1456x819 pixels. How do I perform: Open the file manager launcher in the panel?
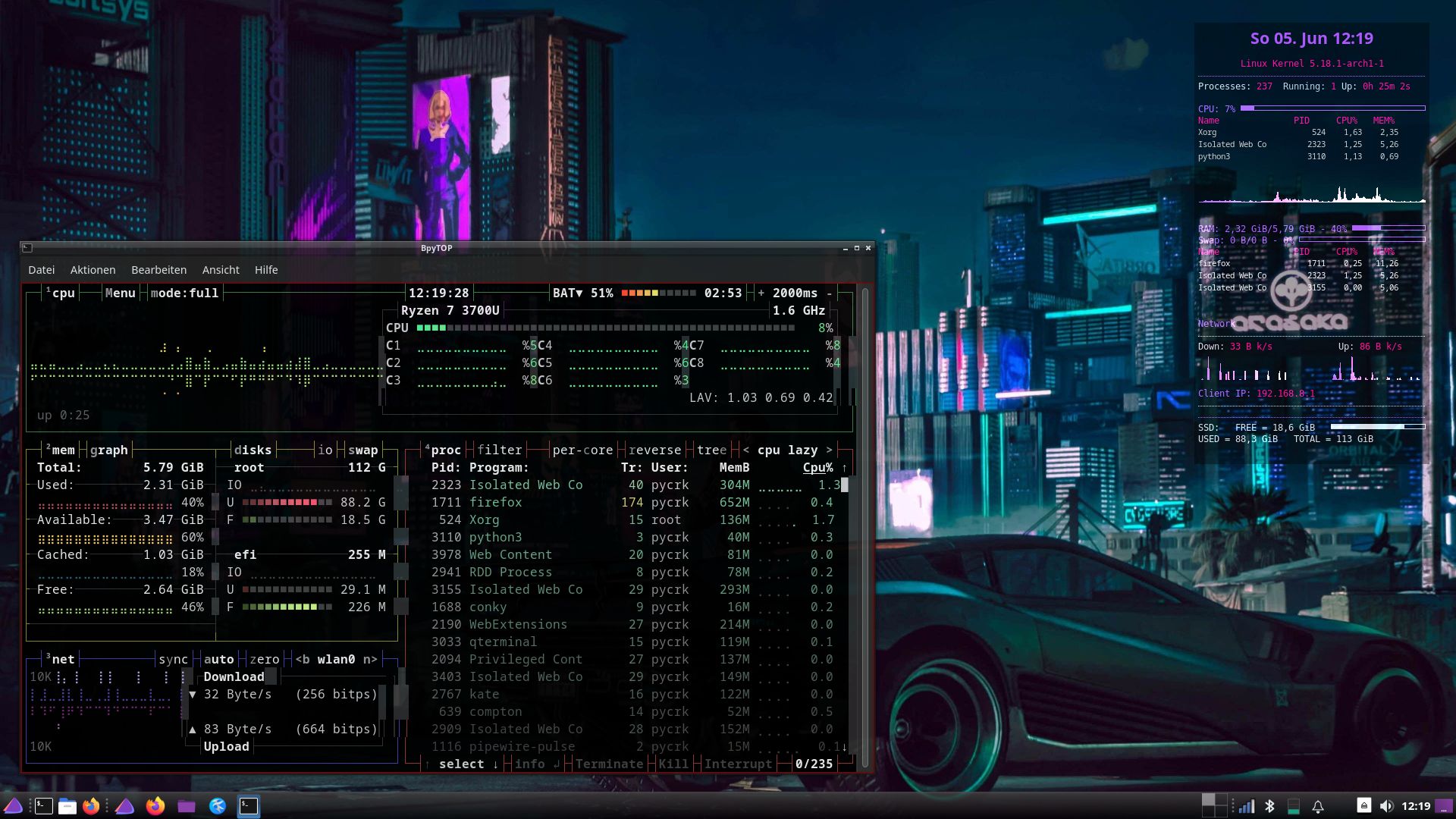coord(67,806)
